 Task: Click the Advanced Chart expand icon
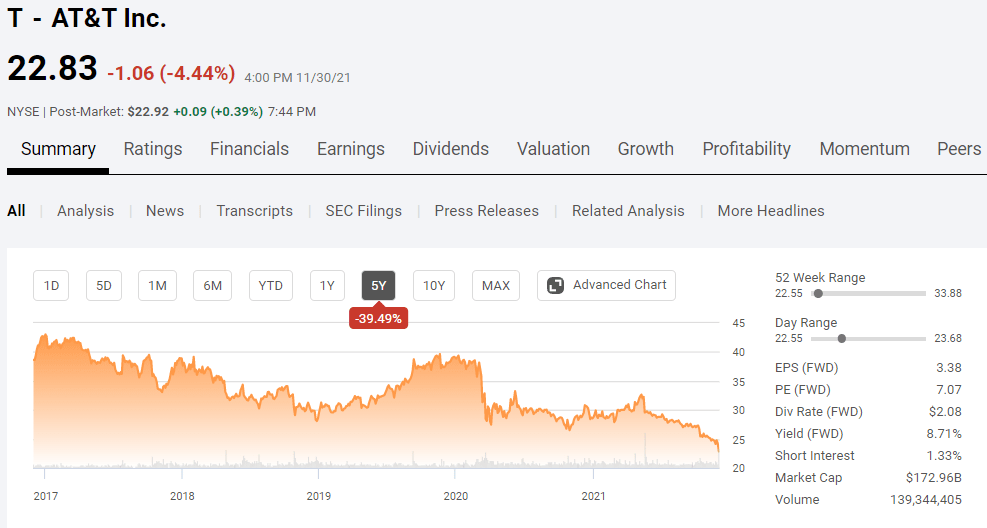tap(555, 286)
